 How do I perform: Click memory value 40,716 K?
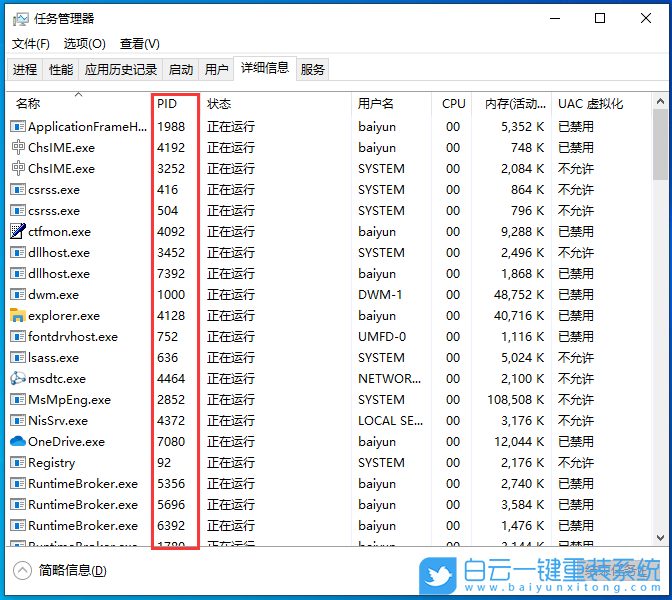click(x=519, y=315)
